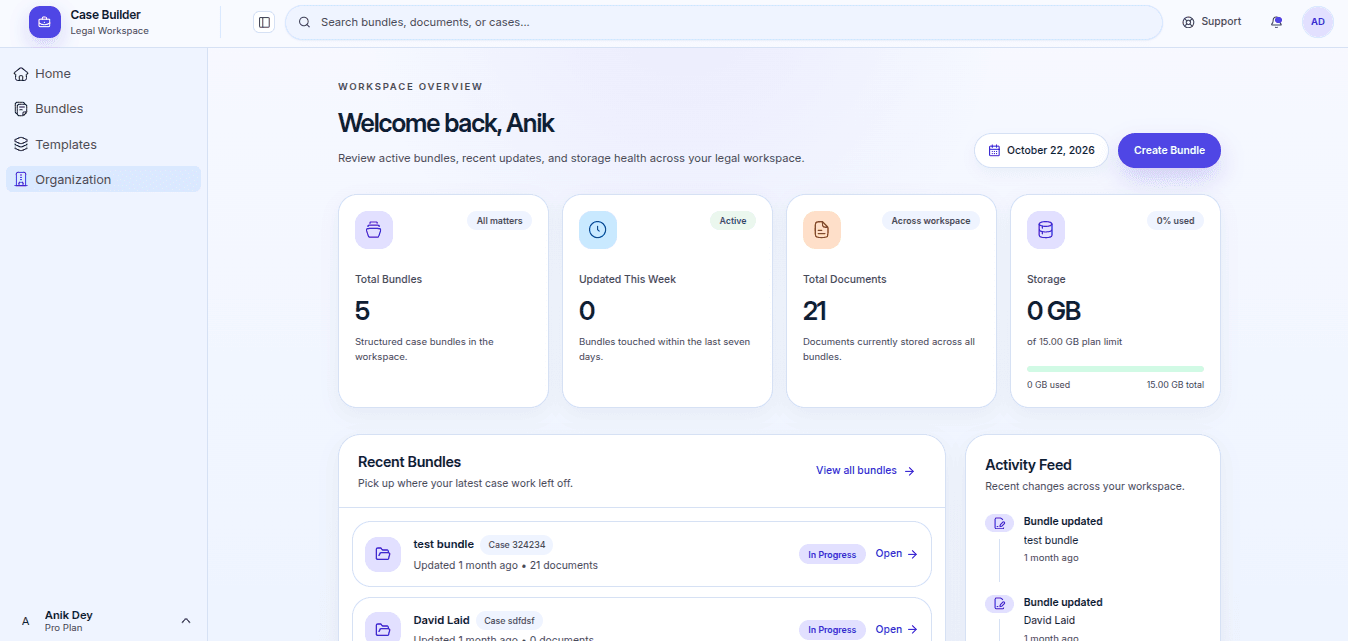Image resolution: width=1348 pixels, height=641 pixels.
Task: Click the Support lifebuoy icon
Action: (1188, 22)
